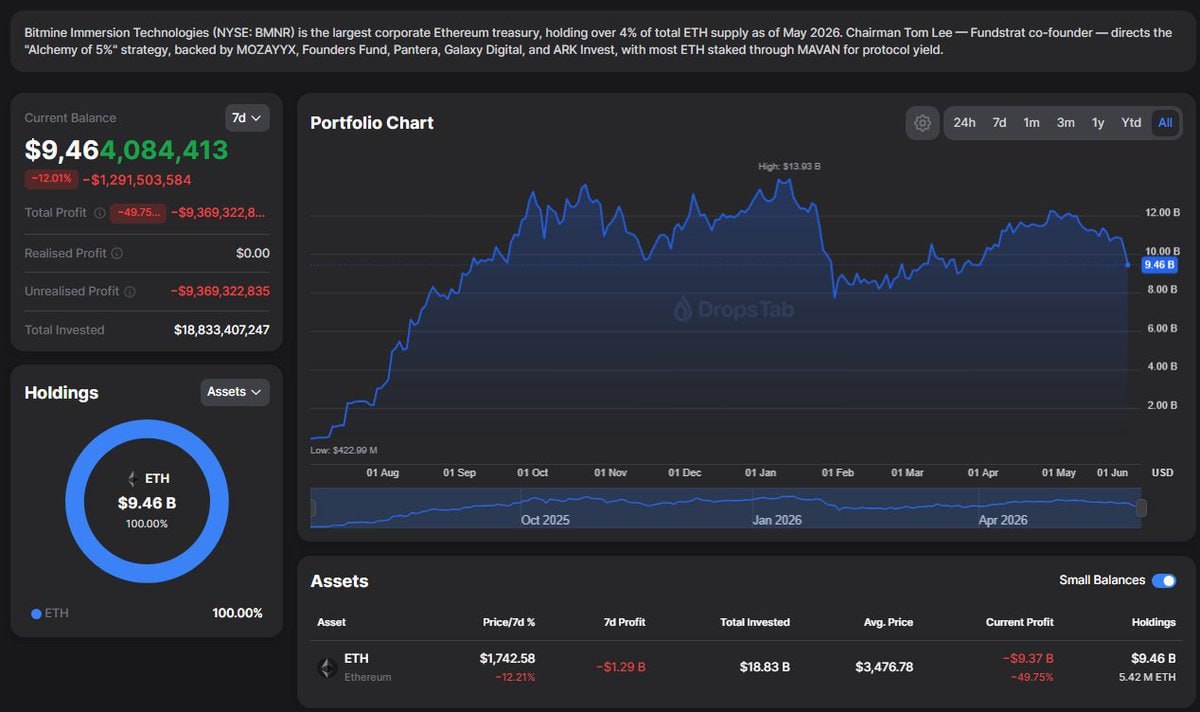
Task: Click the 01 Jan date axis label
Action: click(761, 472)
